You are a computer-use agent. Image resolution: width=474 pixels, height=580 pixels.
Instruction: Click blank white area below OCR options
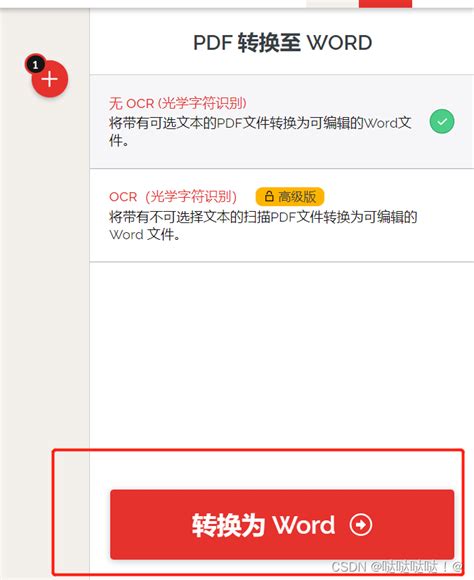[282, 351]
